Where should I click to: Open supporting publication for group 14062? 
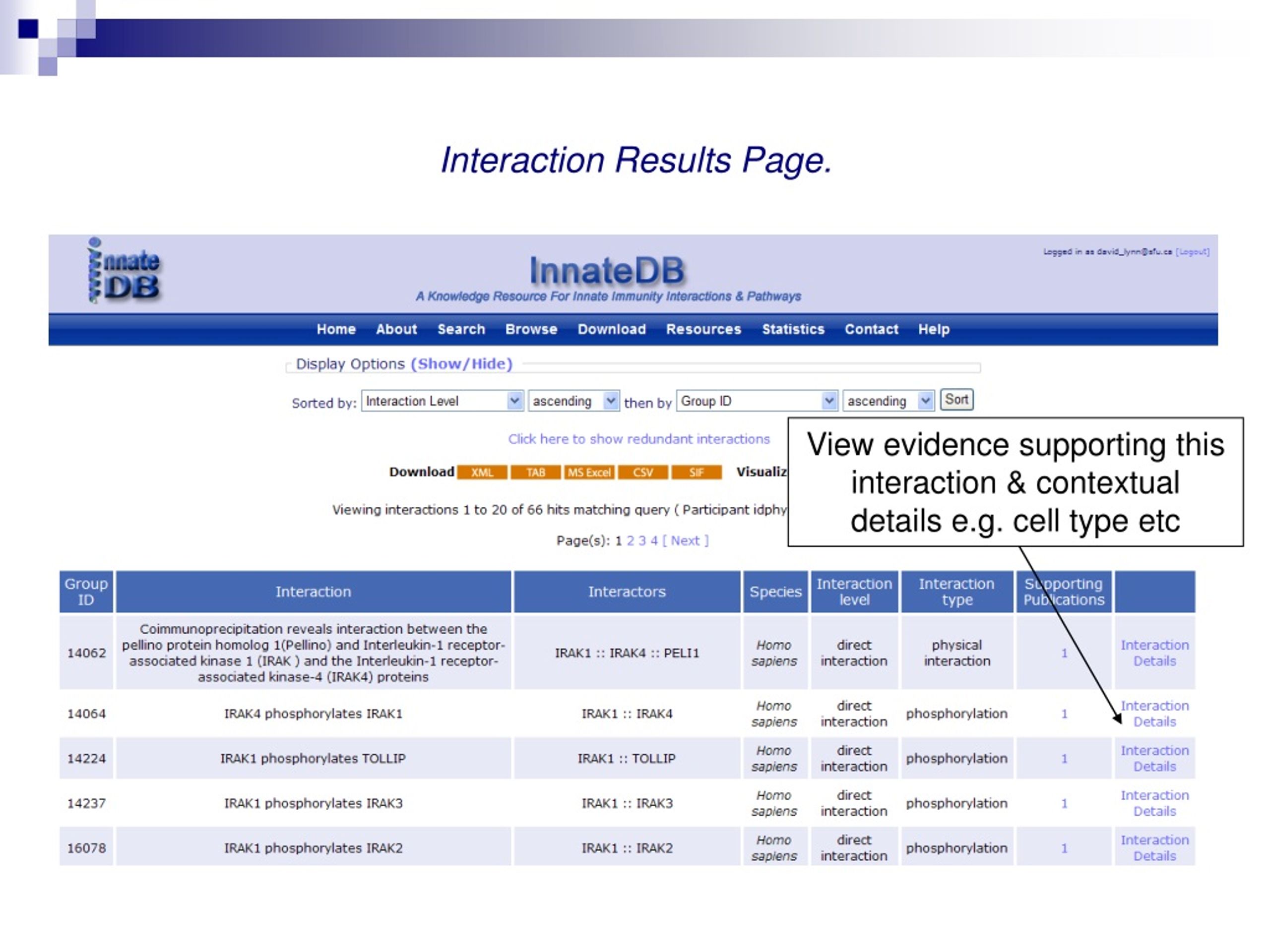click(x=1065, y=653)
